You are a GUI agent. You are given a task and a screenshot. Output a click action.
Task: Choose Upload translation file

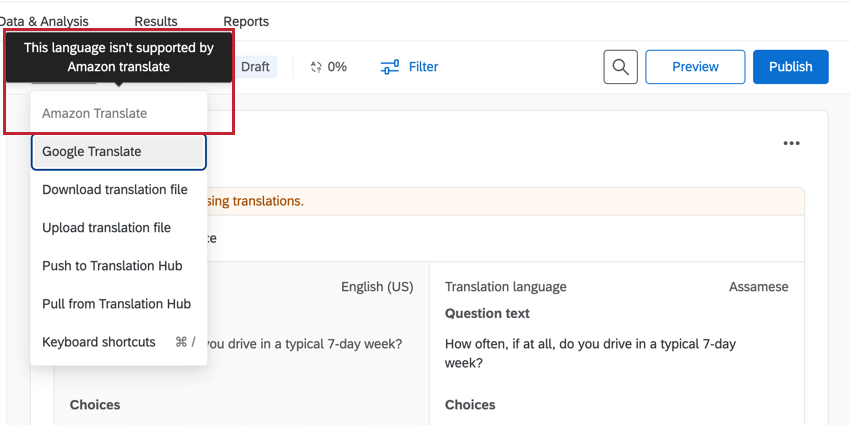coord(106,228)
